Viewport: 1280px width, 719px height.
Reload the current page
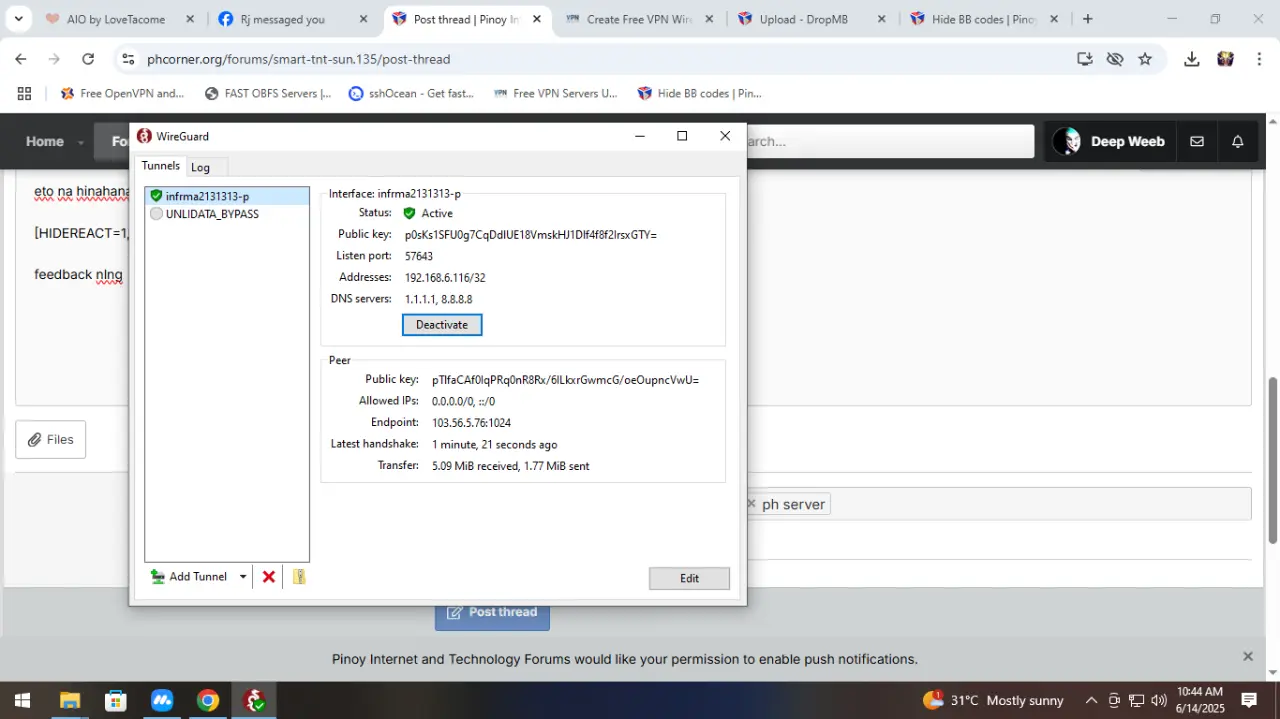[x=88, y=59]
